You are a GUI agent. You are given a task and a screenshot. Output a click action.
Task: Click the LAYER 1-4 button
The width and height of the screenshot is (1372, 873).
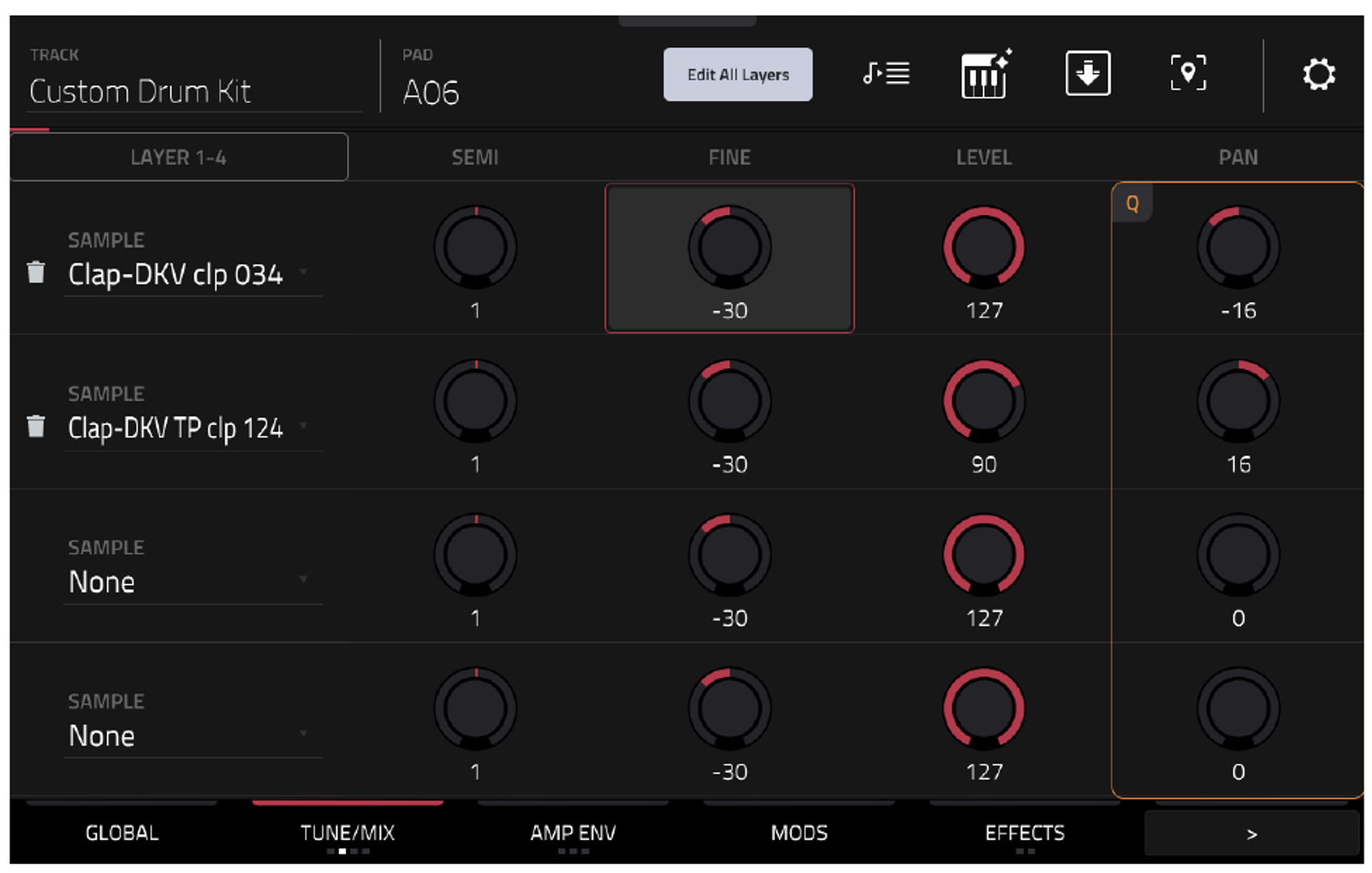(x=179, y=157)
